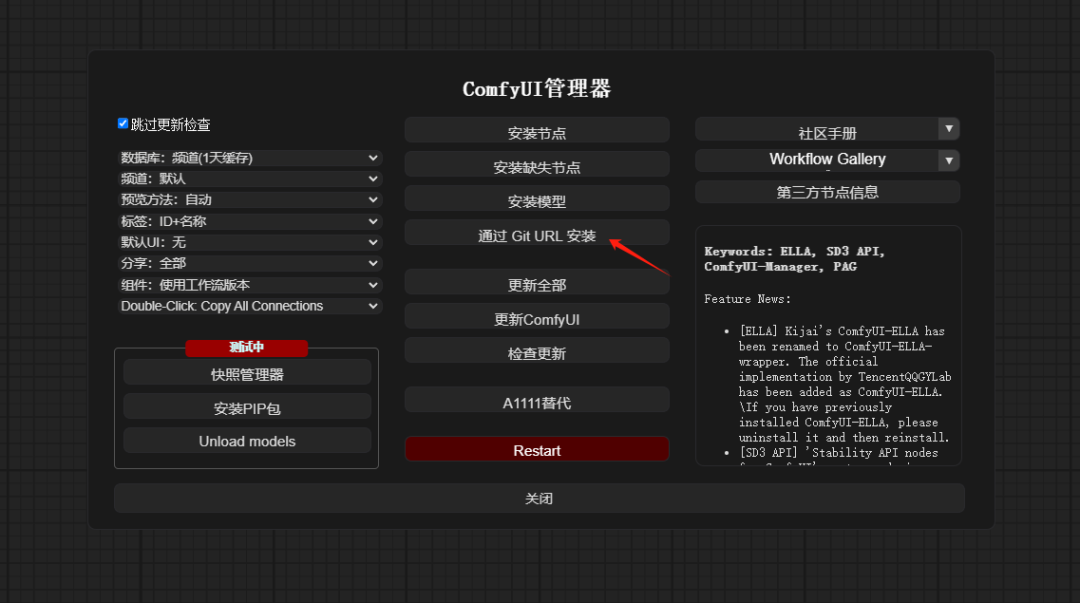The width and height of the screenshot is (1080, 603).
Task: Open the 数据库 dropdown
Action: tap(248, 157)
